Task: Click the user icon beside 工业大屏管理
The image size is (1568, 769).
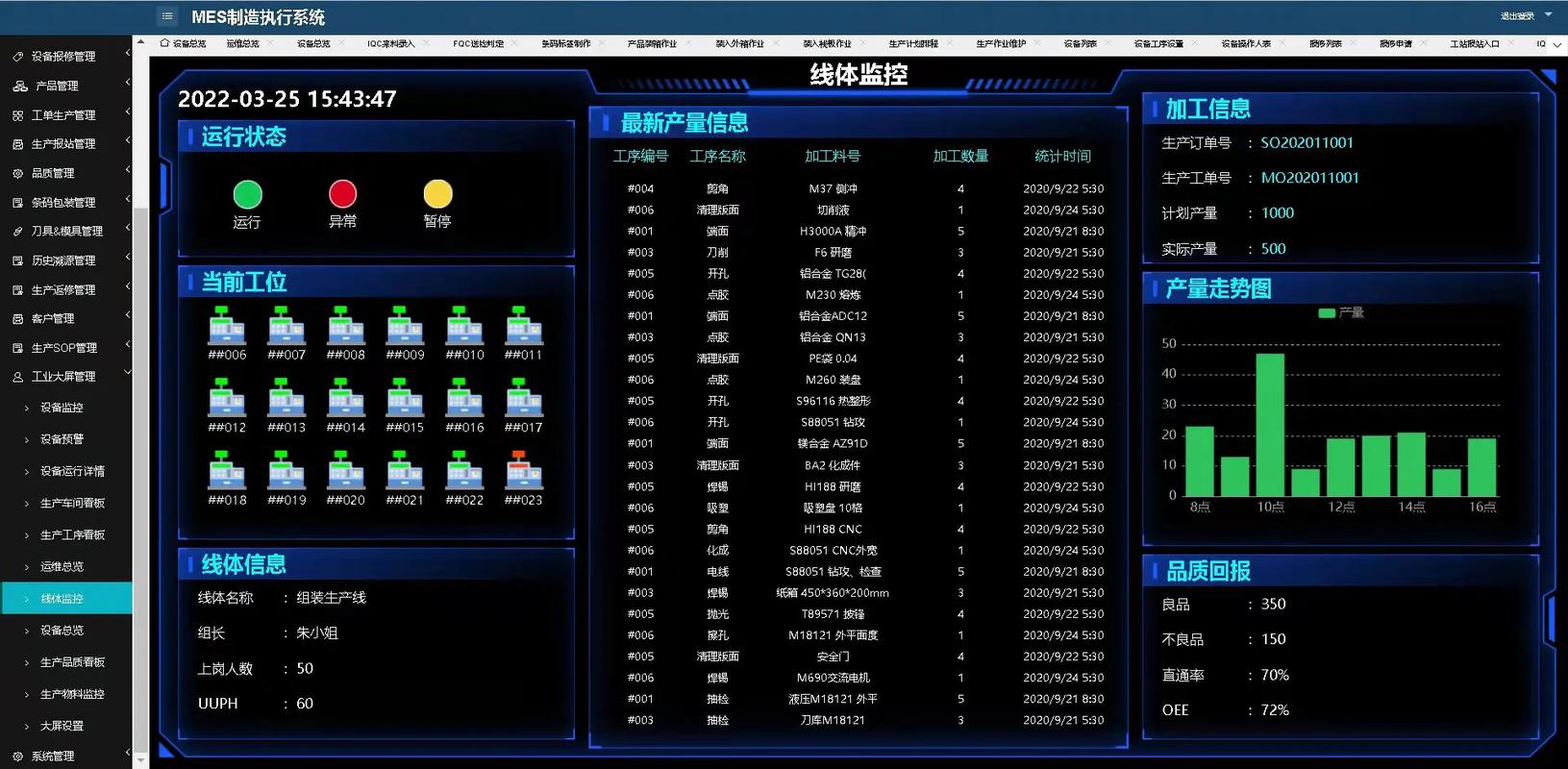Action: [x=18, y=377]
